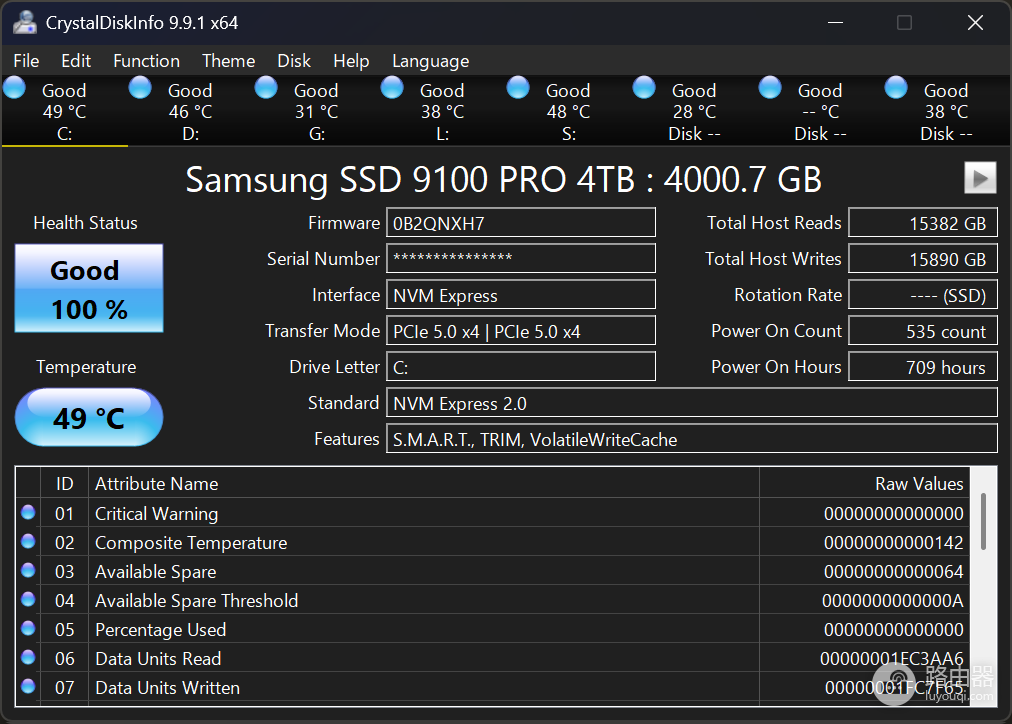The height and width of the screenshot is (724, 1012).
Task: Select drive C: status orb at 49 °C
Action: [14, 87]
